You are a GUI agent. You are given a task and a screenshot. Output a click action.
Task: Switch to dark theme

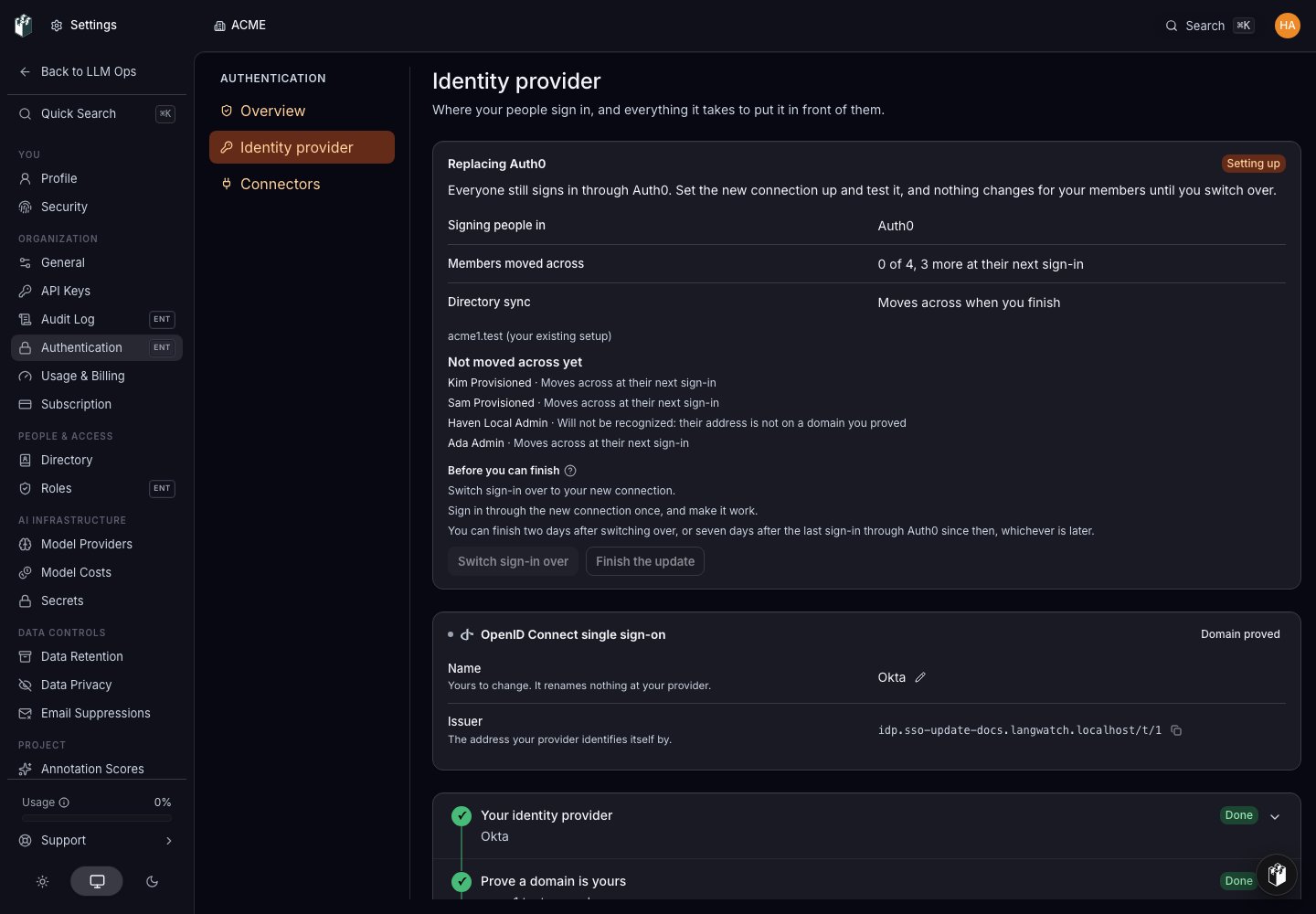pyautogui.click(x=152, y=882)
